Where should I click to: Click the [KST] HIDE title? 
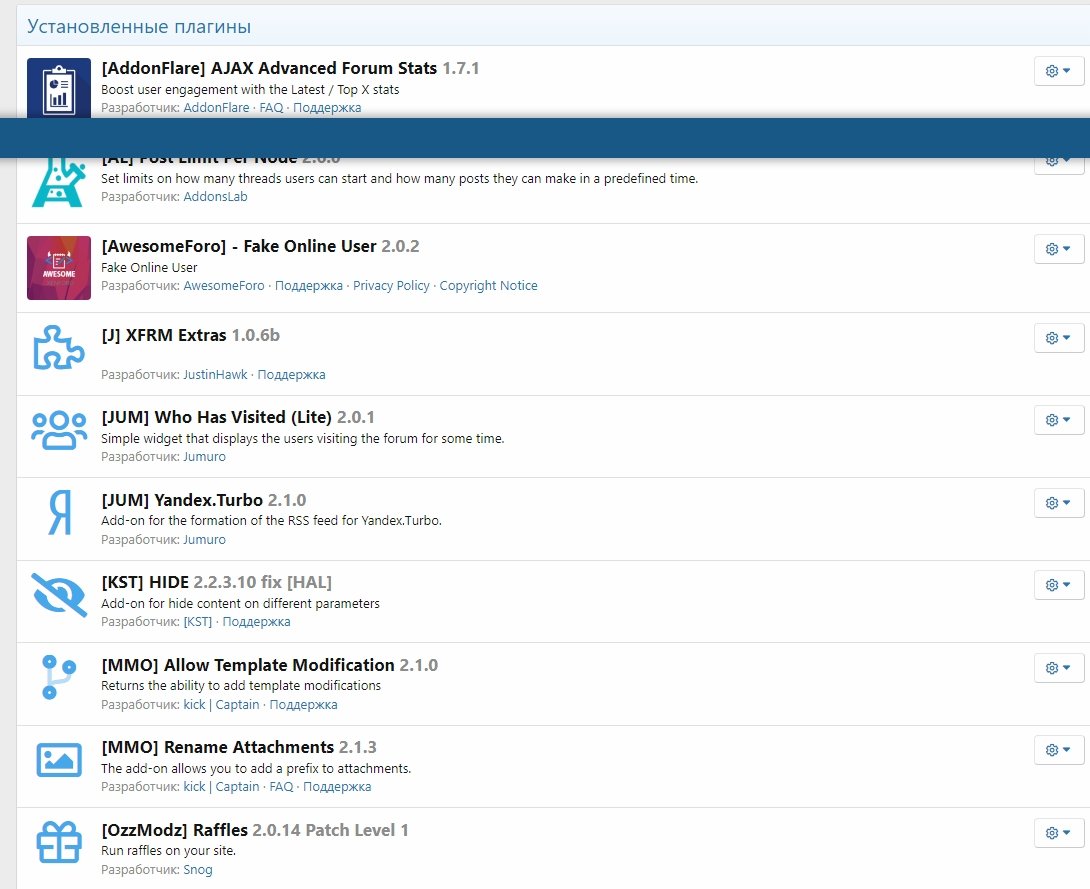coord(145,582)
